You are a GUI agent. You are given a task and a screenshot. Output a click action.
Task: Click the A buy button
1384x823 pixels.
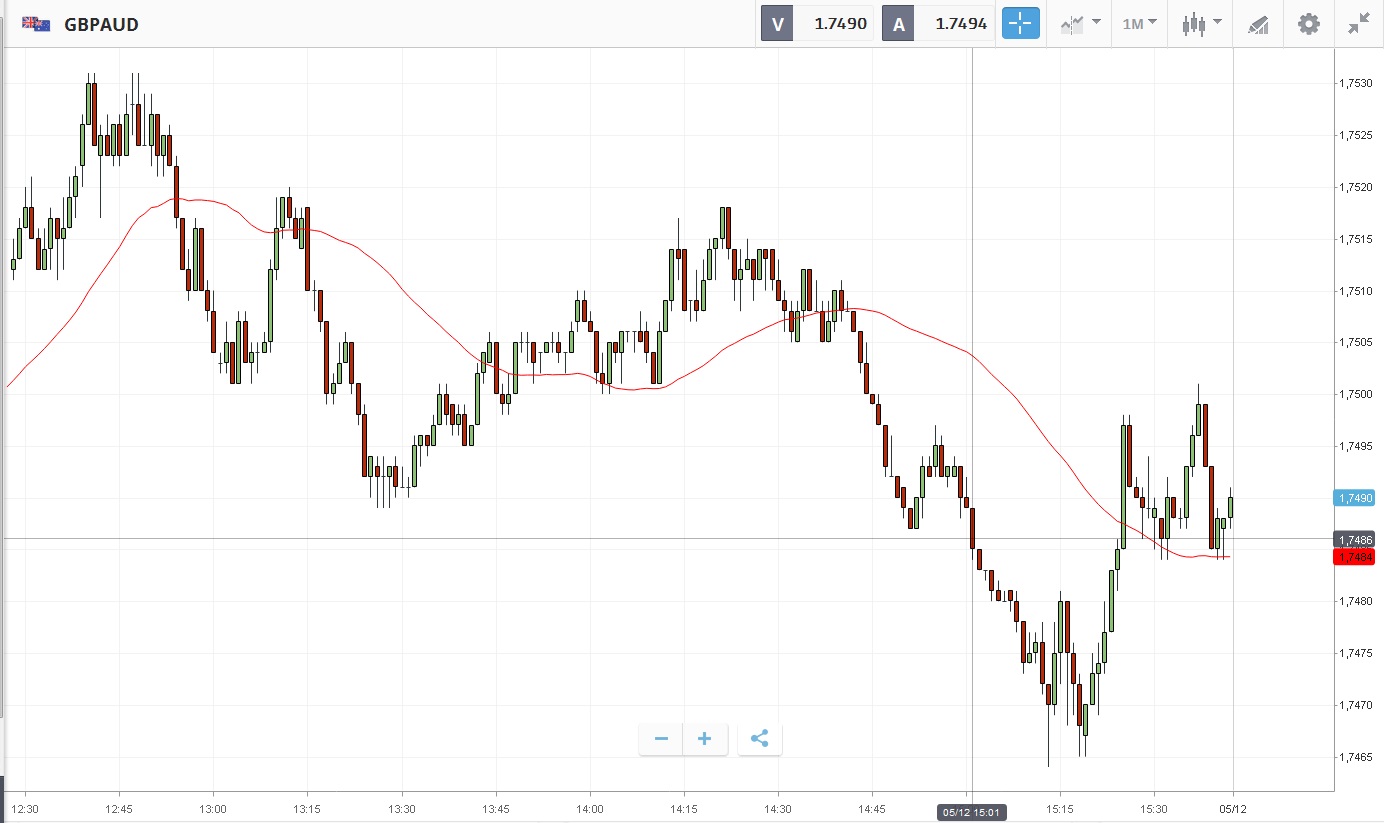[x=898, y=24]
